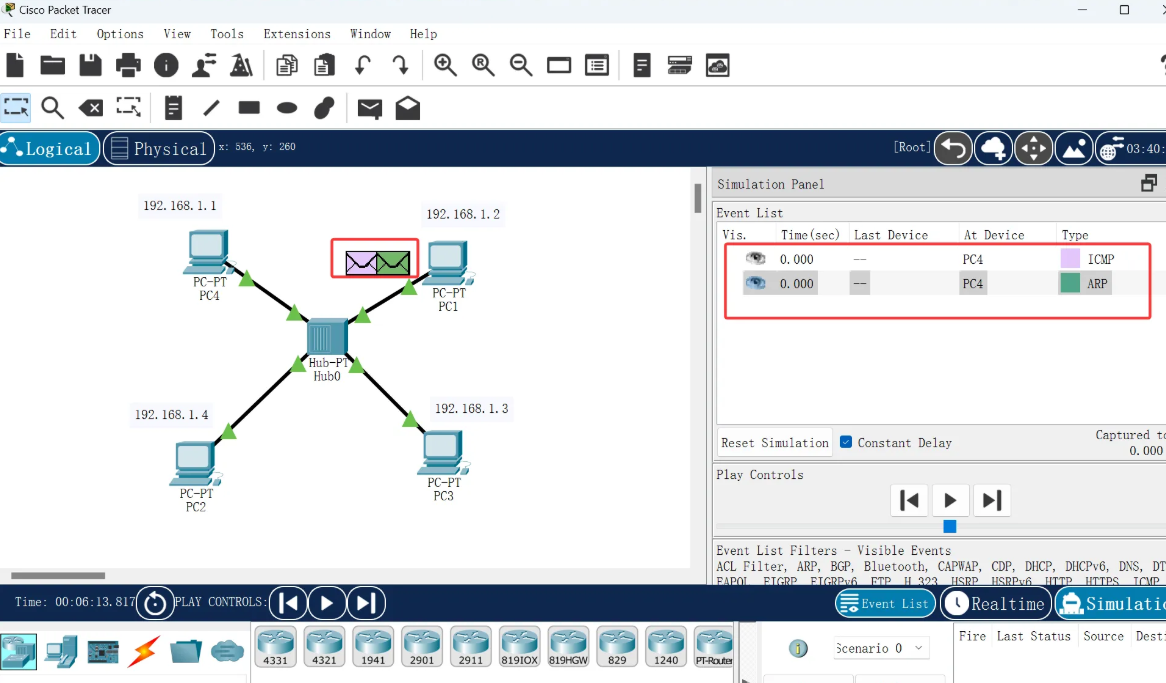
Task: Click Reset Simulation button
Action: pyautogui.click(x=774, y=443)
